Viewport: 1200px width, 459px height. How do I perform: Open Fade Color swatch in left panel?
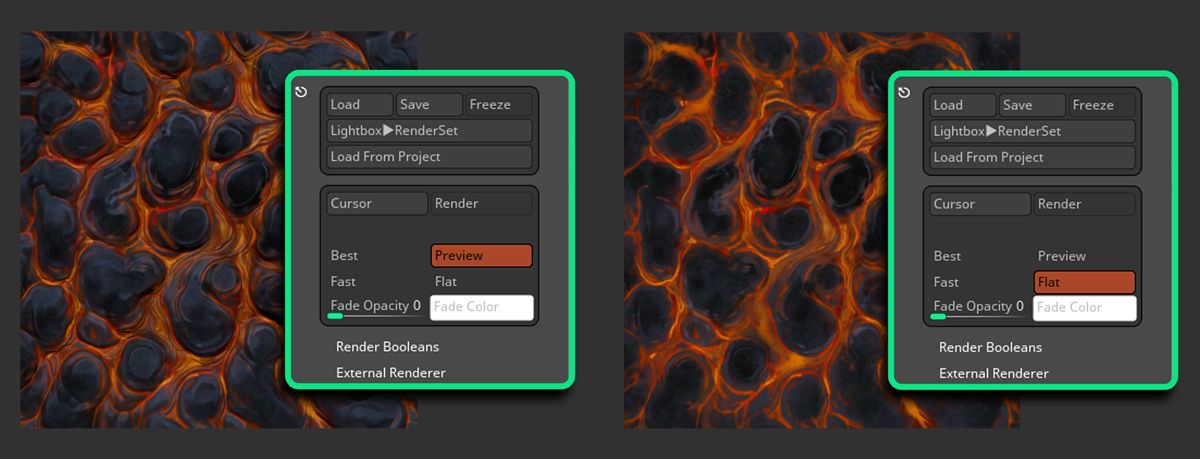[482, 307]
